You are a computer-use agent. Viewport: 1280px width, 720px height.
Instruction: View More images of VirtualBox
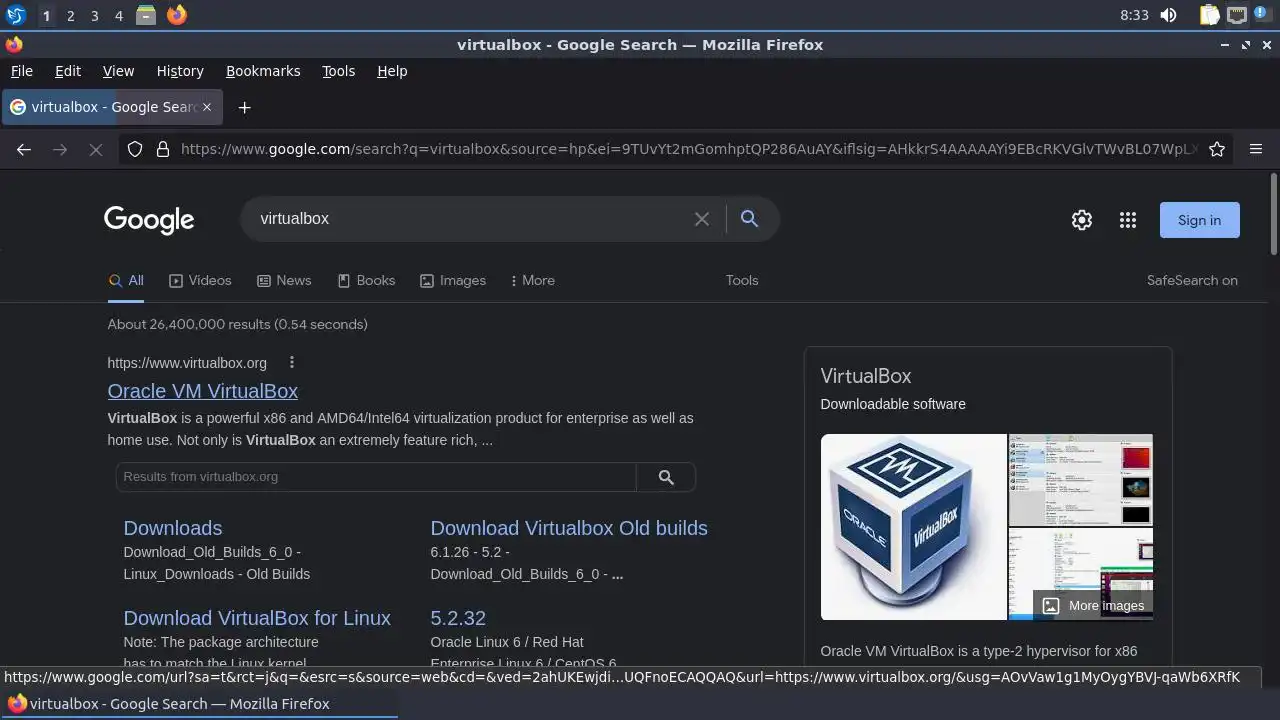pyautogui.click(x=1093, y=606)
